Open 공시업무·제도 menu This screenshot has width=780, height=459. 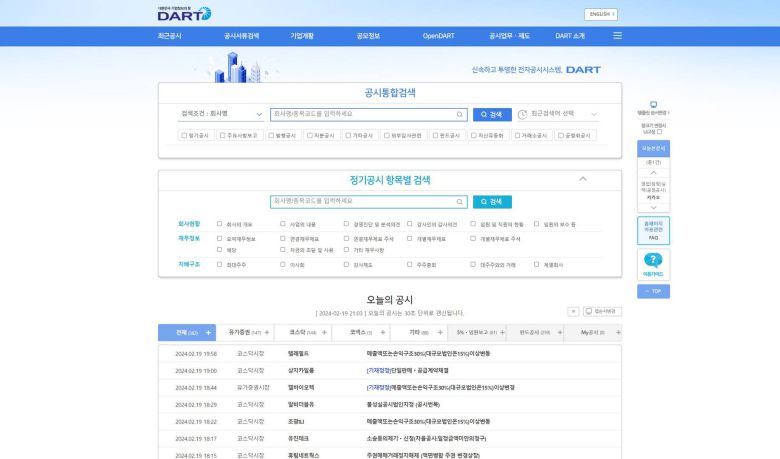[509, 36]
